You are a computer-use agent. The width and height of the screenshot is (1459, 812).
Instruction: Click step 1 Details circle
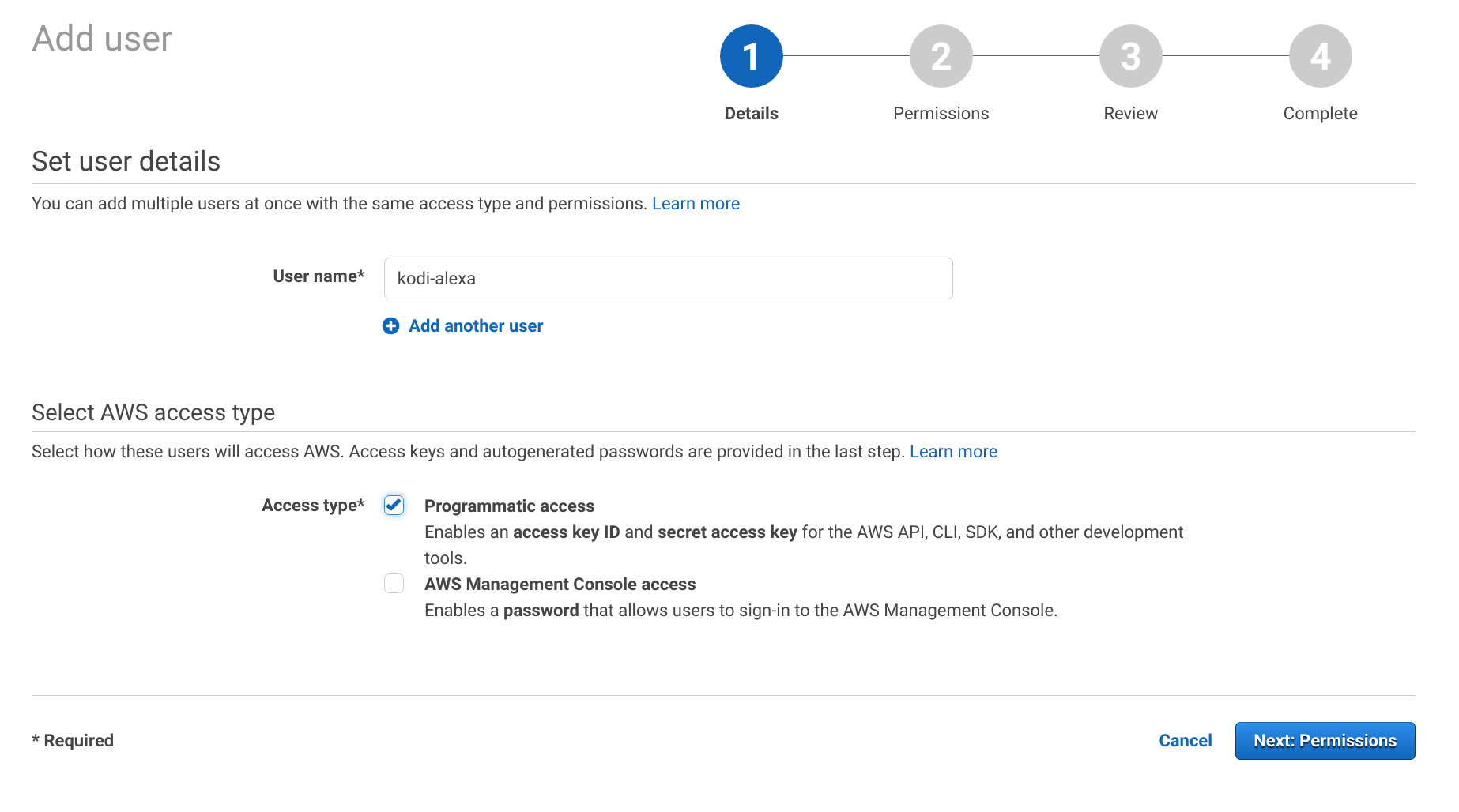click(751, 56)
